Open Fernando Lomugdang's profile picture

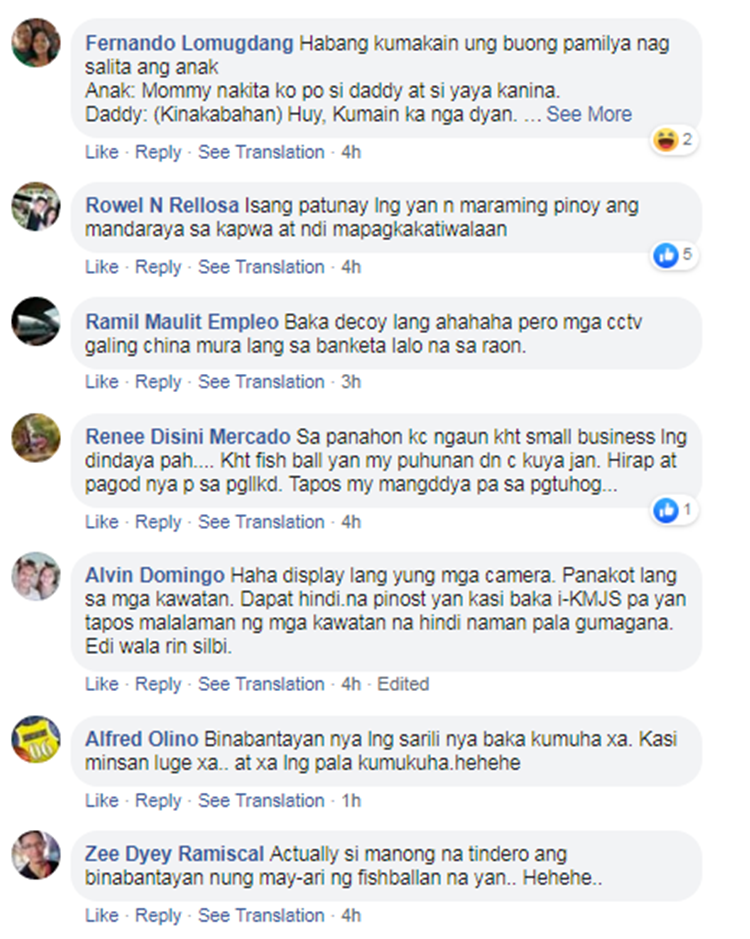pos(36,43)
